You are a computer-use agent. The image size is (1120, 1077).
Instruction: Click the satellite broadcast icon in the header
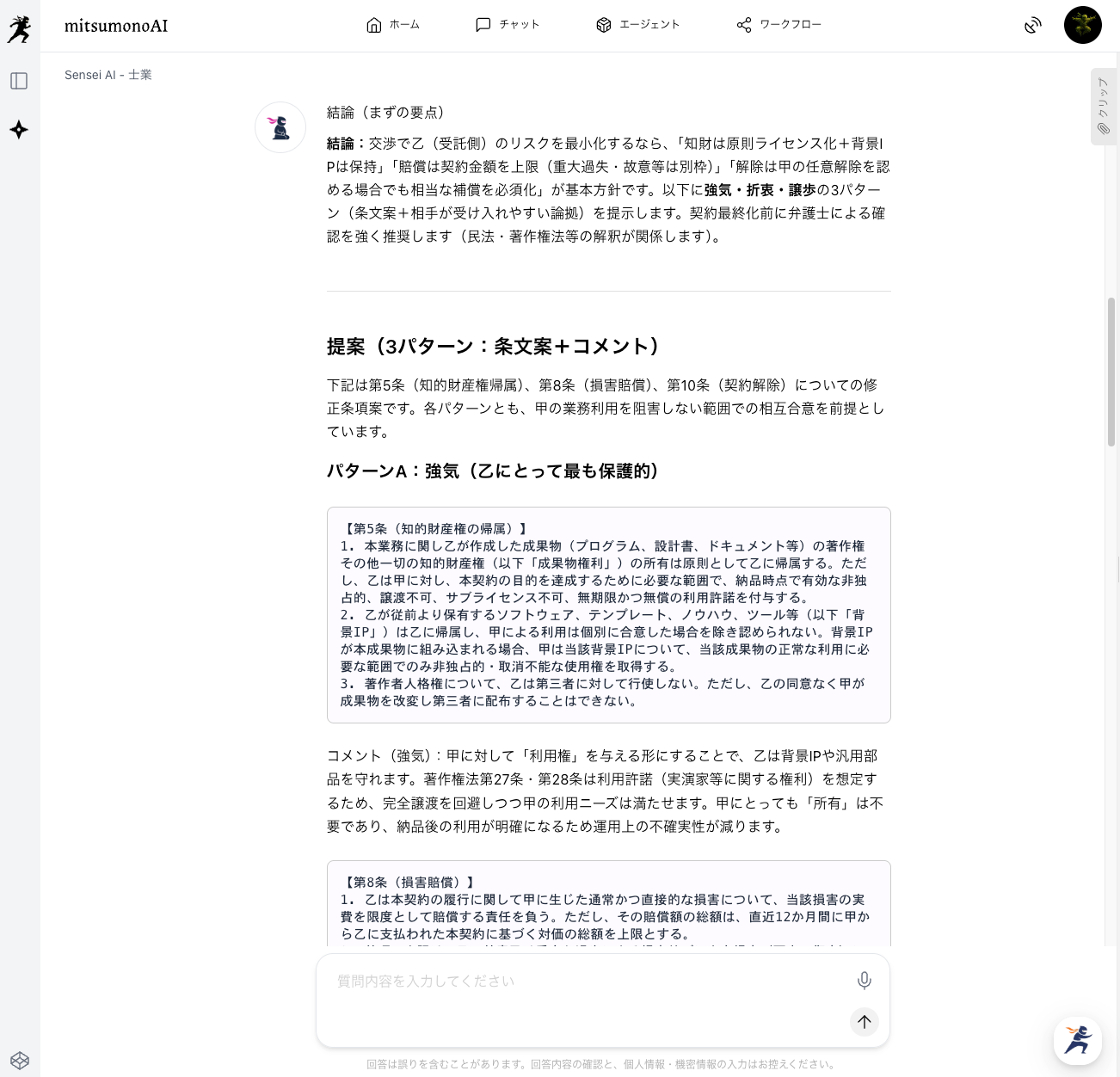1032,26
